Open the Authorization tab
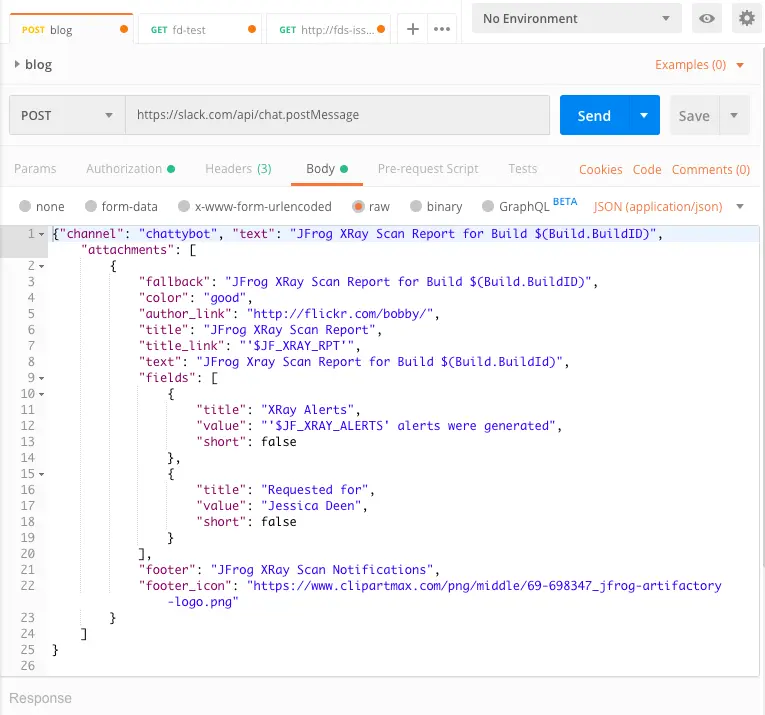 [x=130, y=169]
